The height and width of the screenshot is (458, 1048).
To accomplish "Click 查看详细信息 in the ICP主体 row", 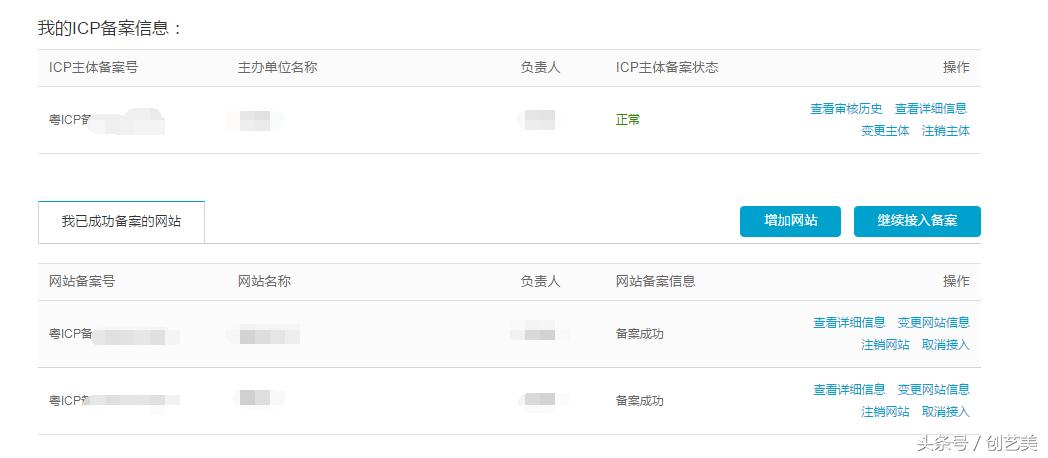I will pos(930,109).
